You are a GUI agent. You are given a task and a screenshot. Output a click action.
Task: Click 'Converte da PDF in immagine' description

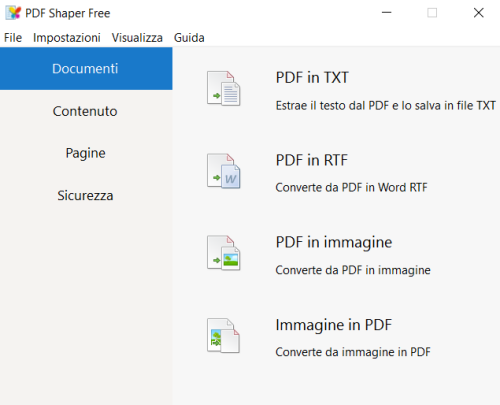(x=353, y=270)
